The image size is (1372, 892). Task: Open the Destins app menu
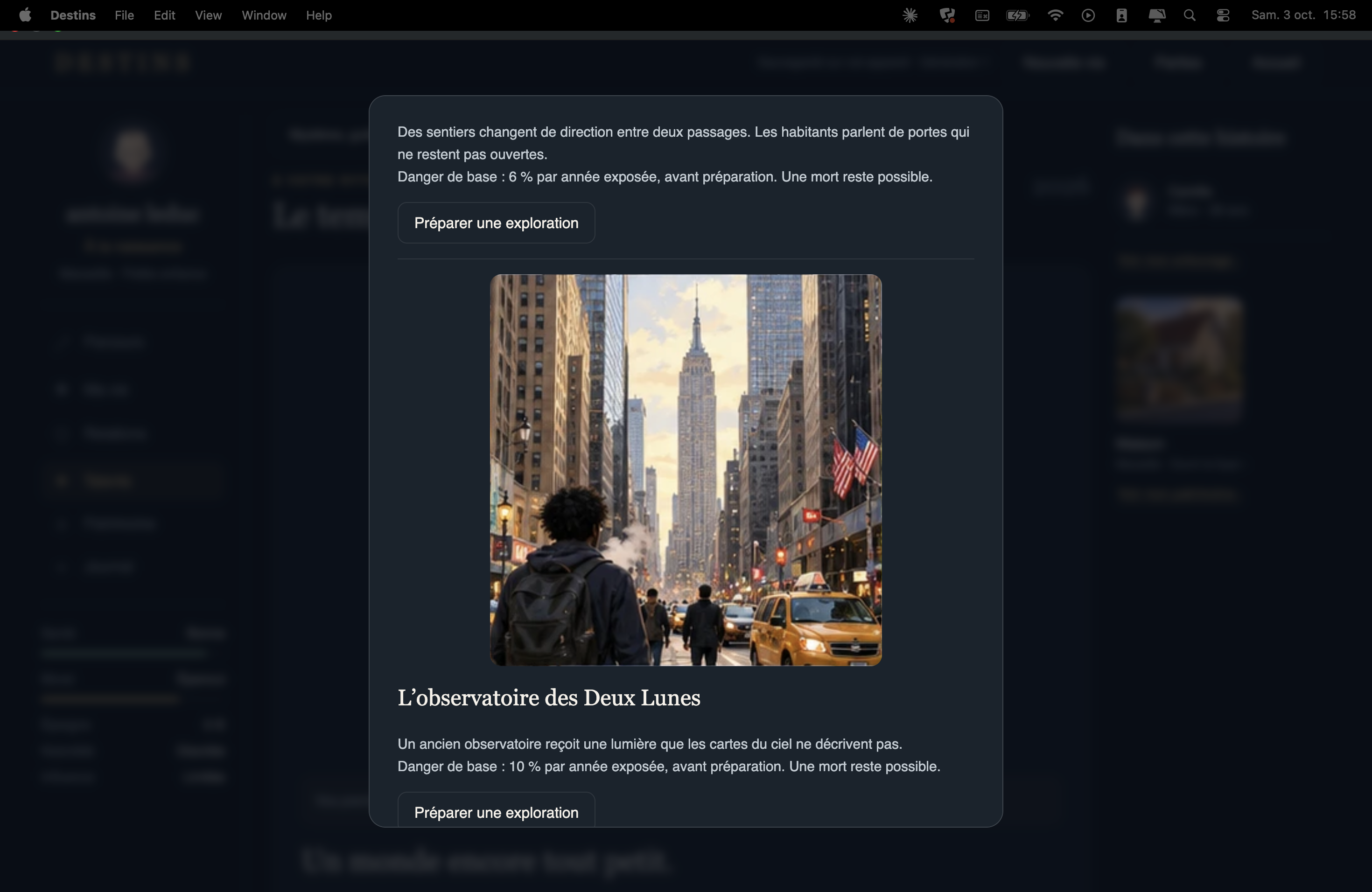(73, 15)
